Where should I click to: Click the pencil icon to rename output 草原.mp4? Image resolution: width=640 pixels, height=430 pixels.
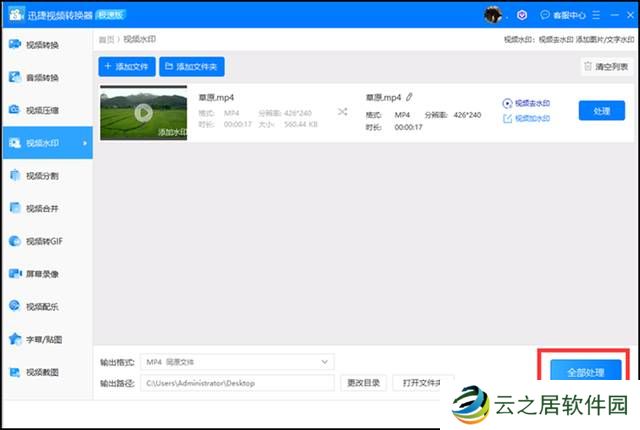tap(409, 97)
